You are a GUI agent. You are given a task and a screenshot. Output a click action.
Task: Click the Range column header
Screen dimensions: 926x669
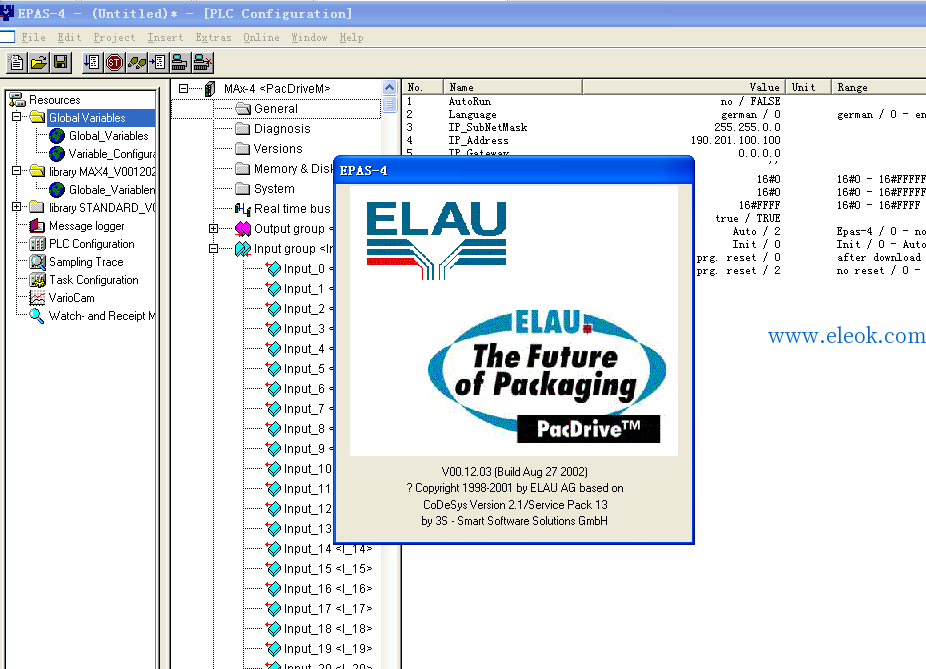point(879,87)
